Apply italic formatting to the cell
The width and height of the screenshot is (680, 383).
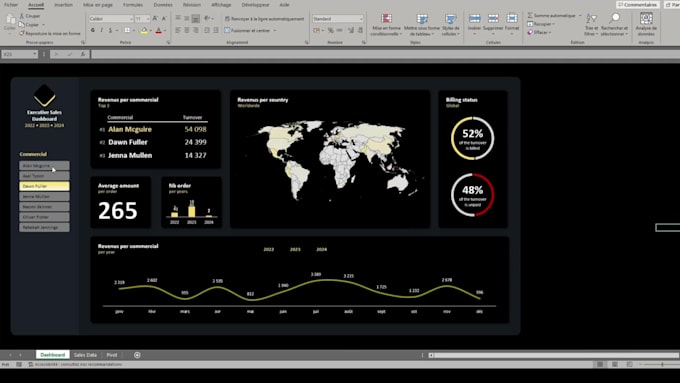(101, 30)
